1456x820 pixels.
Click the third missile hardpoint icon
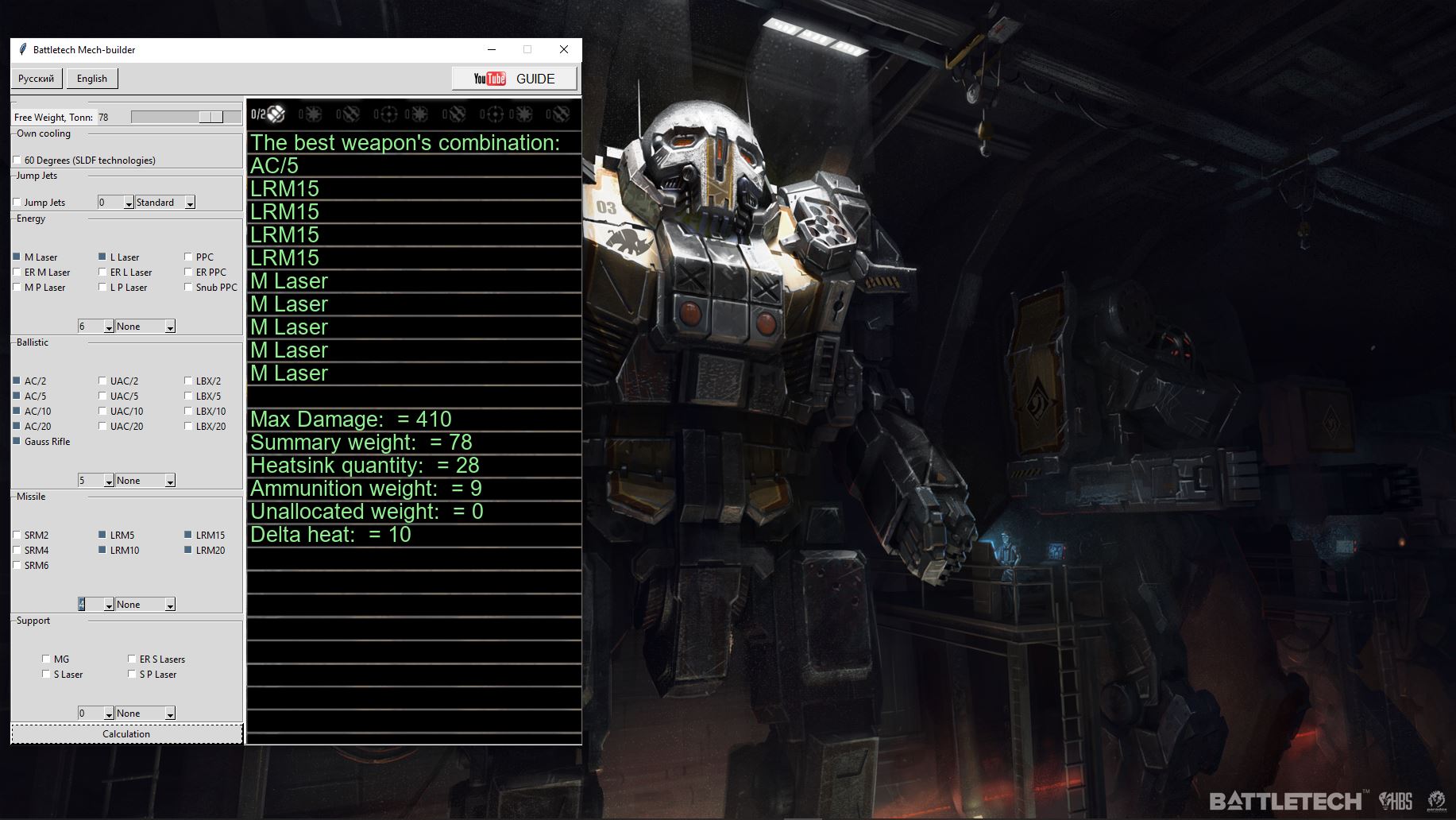(561, 114)
